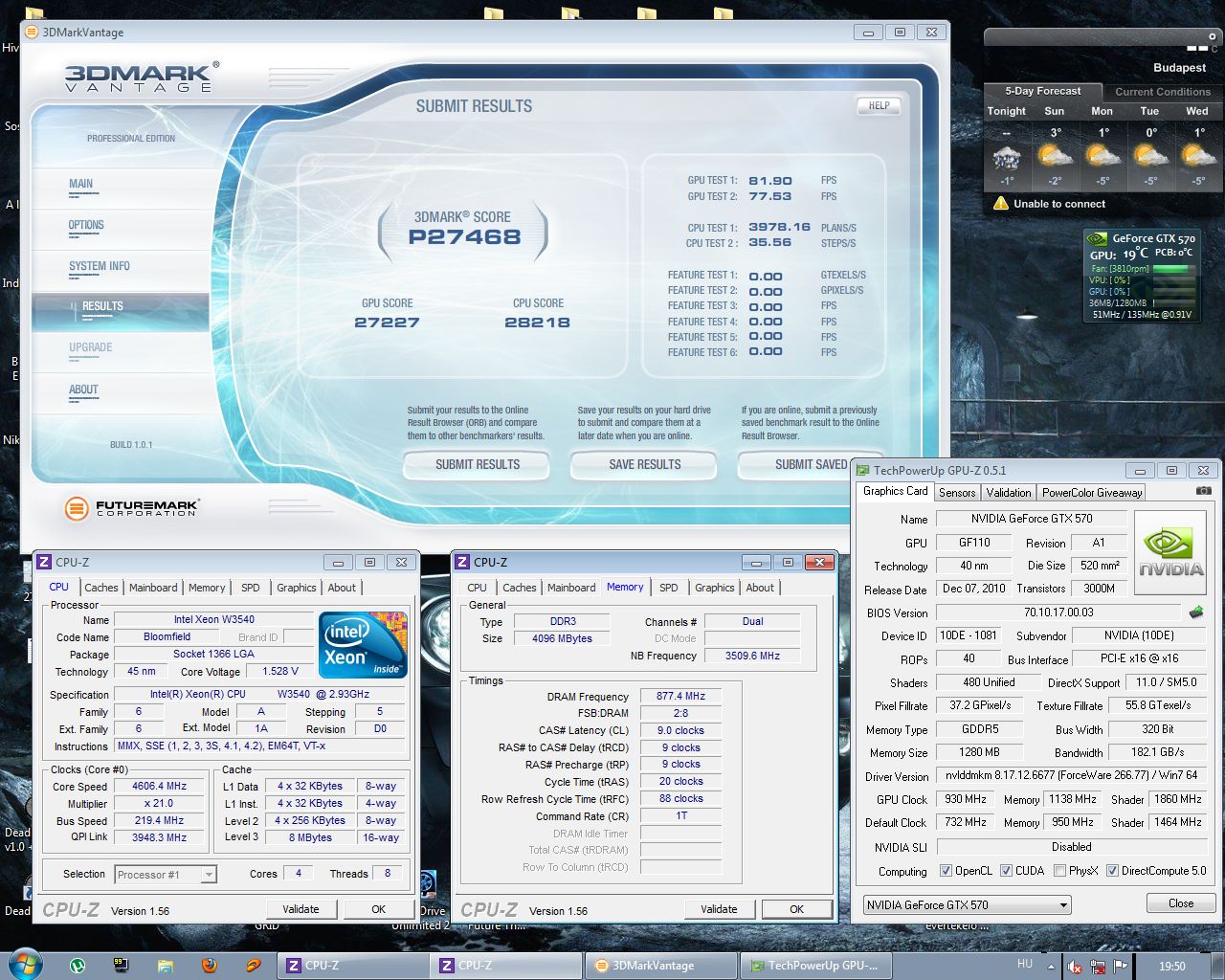1225x980 pixels.
Task: Switch to Caches tab in left CPU-Z
Action: 101,588
